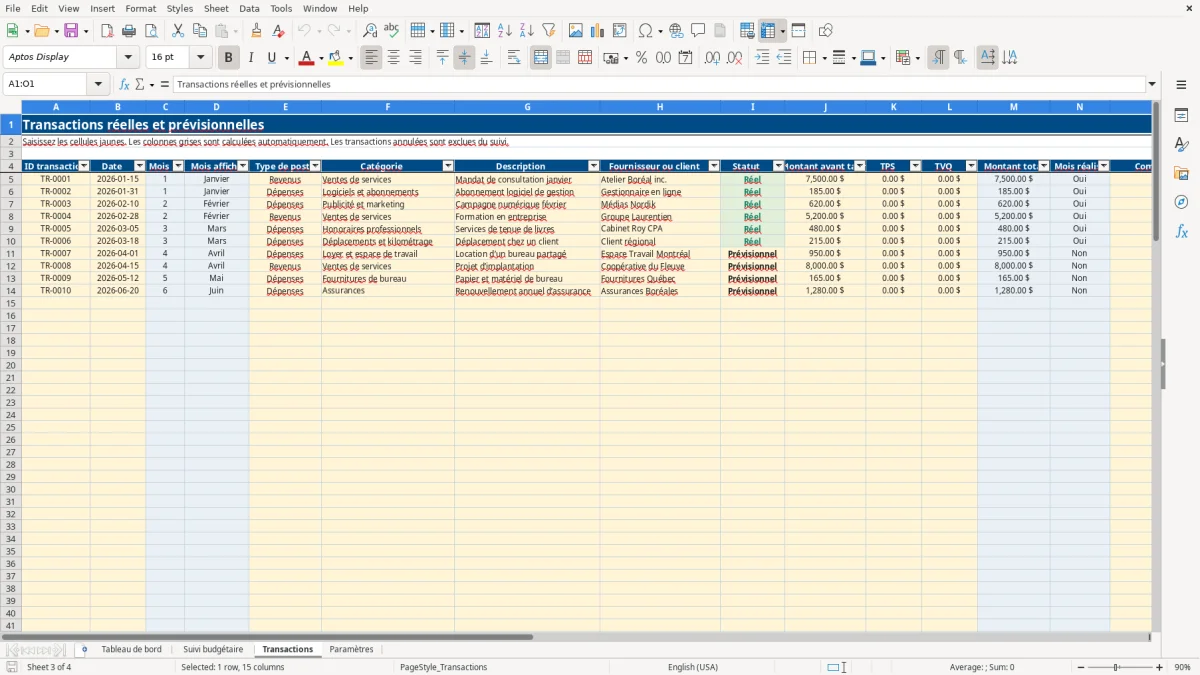The image size is (1200, 675).
Task: Open the Sheet menu
Action: point(216,8)
